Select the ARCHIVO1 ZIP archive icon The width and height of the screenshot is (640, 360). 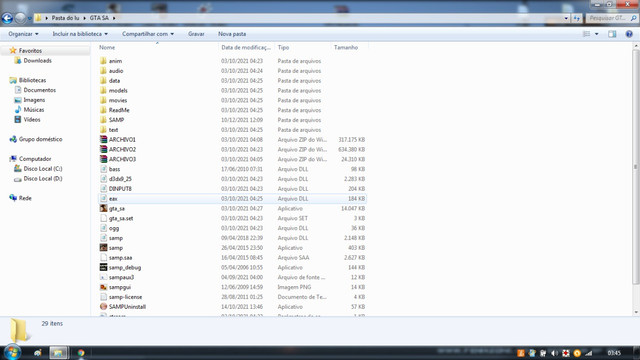[103, 139]
